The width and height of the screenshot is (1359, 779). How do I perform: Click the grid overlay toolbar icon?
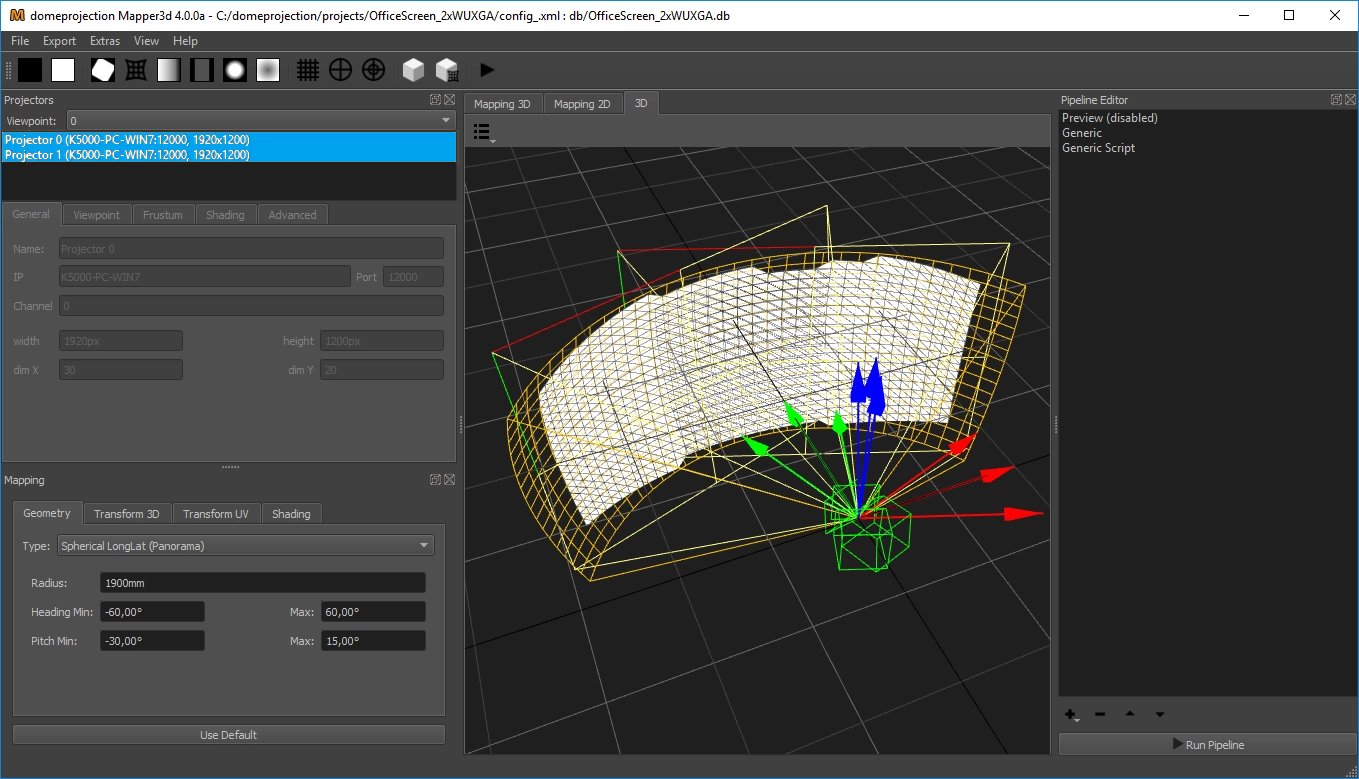pyautogui.click(x=308, y=69)
